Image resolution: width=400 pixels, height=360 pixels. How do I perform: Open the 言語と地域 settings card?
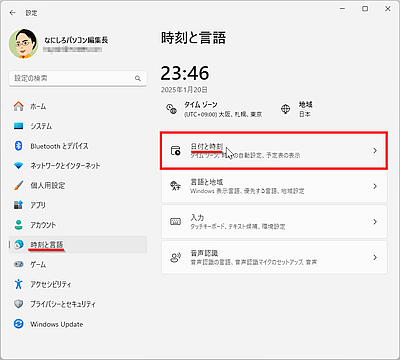274,186
